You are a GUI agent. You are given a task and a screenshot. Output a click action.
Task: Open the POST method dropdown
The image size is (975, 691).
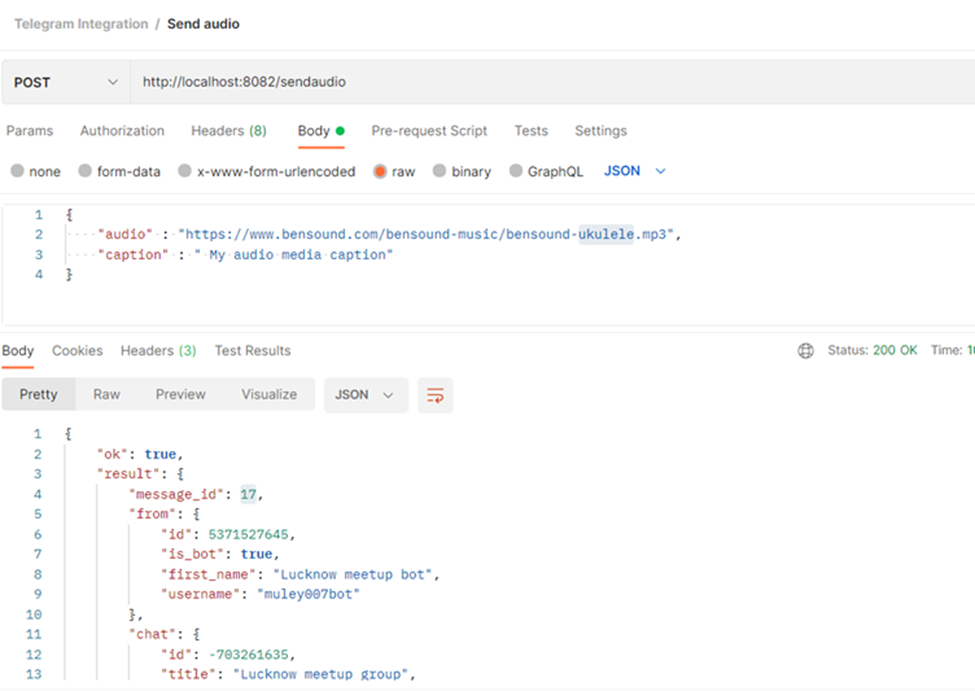[x=66, y=82]
